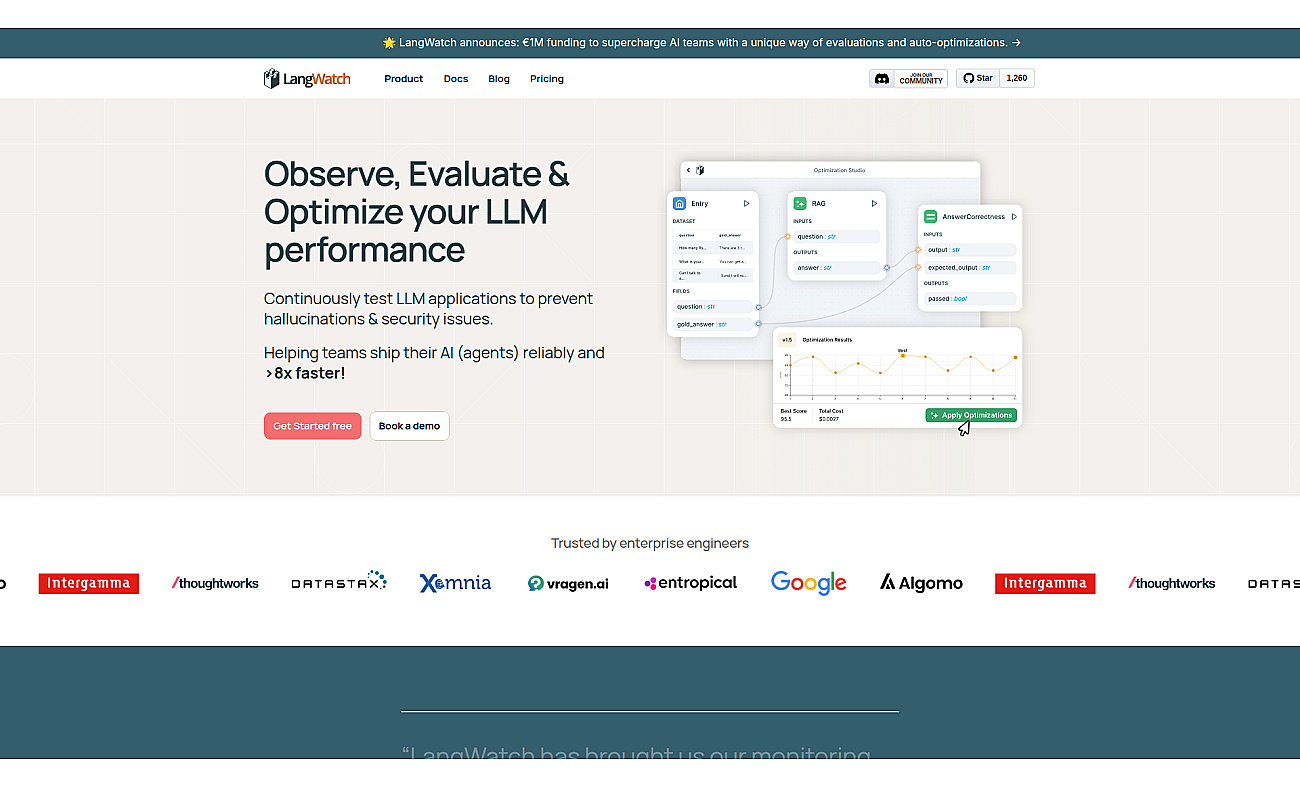The width and height of the screenshot is (1300, 788).
Task: Click the Intergamma logo right after Algomo
Action: [x=1045, y=583]
